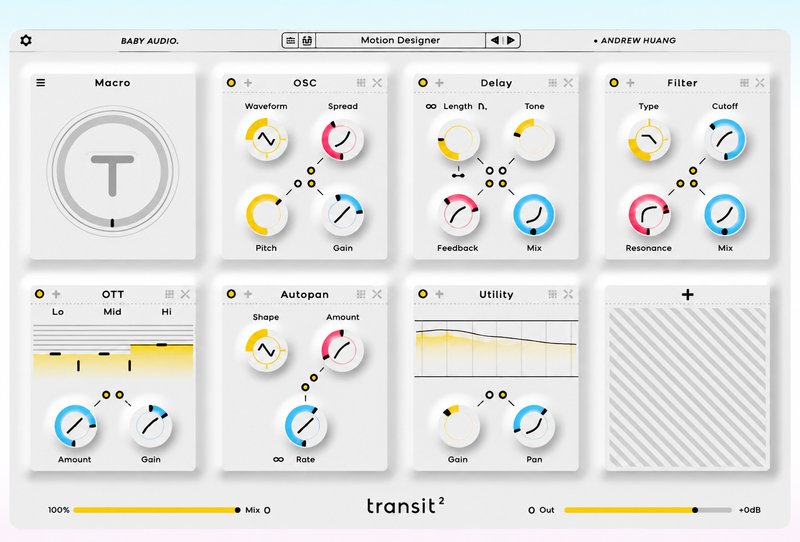800x542 pixels.
Task: Click the randomize preset dice icon
Action: tap(307, 40)
